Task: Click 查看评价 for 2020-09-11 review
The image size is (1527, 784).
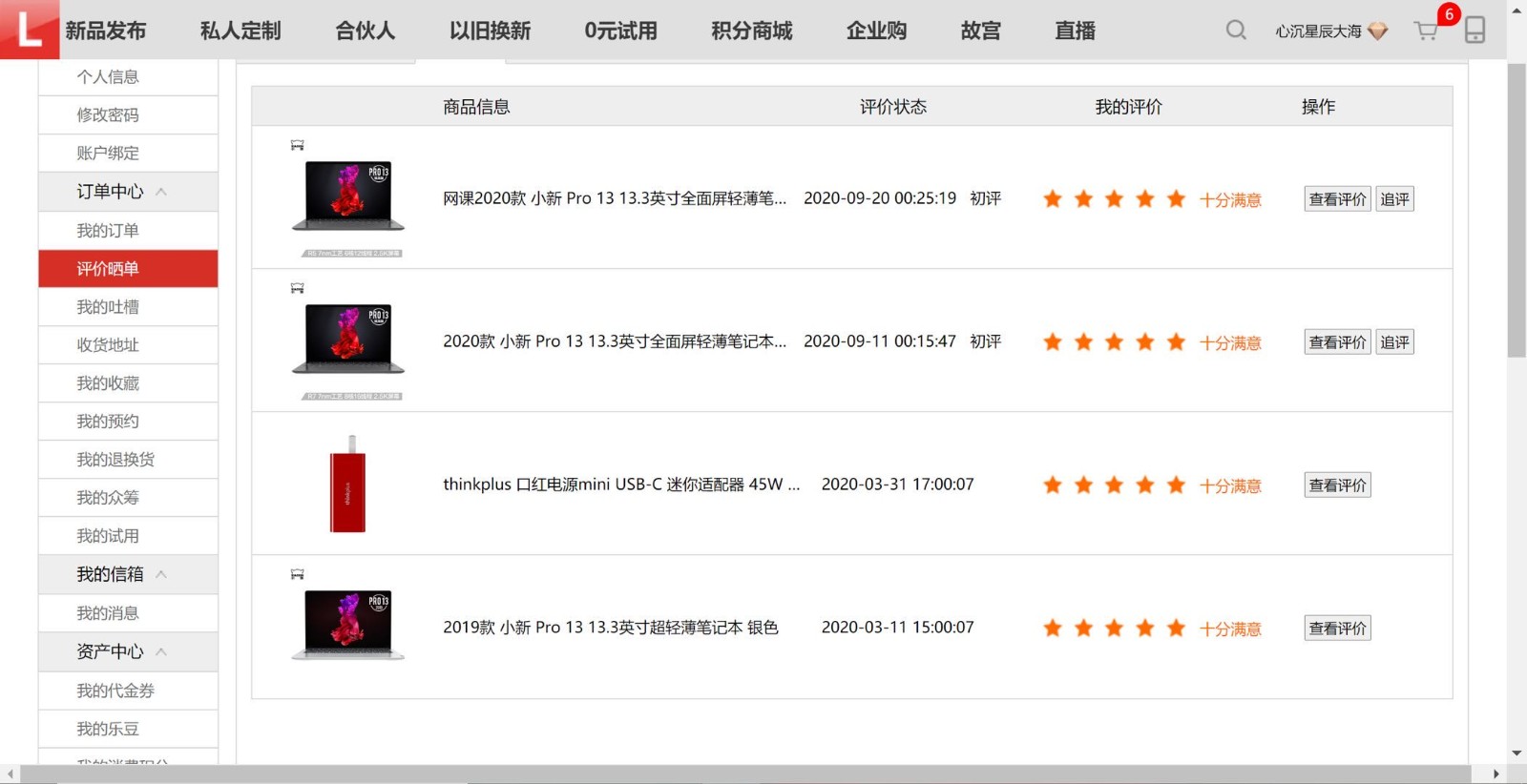Action: point(1337,341)
